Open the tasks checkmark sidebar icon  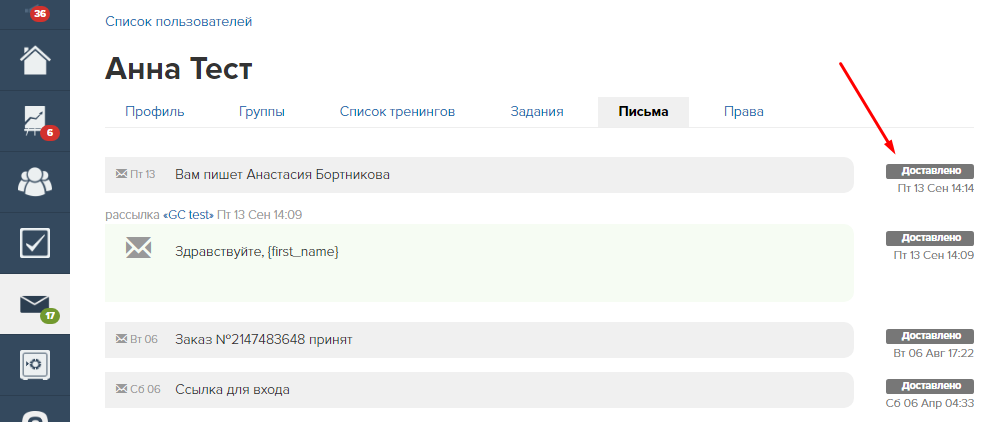(x=35, y=243)
